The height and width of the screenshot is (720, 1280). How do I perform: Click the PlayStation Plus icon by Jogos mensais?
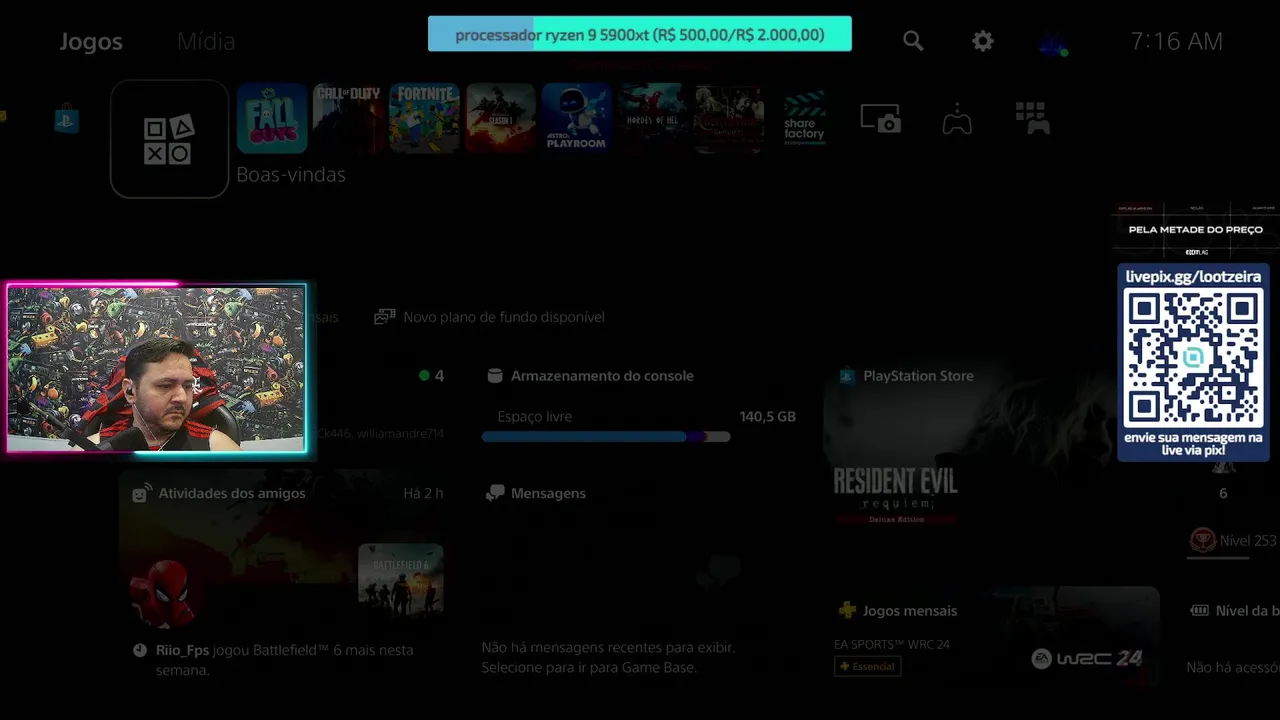[x=847, y=610]
